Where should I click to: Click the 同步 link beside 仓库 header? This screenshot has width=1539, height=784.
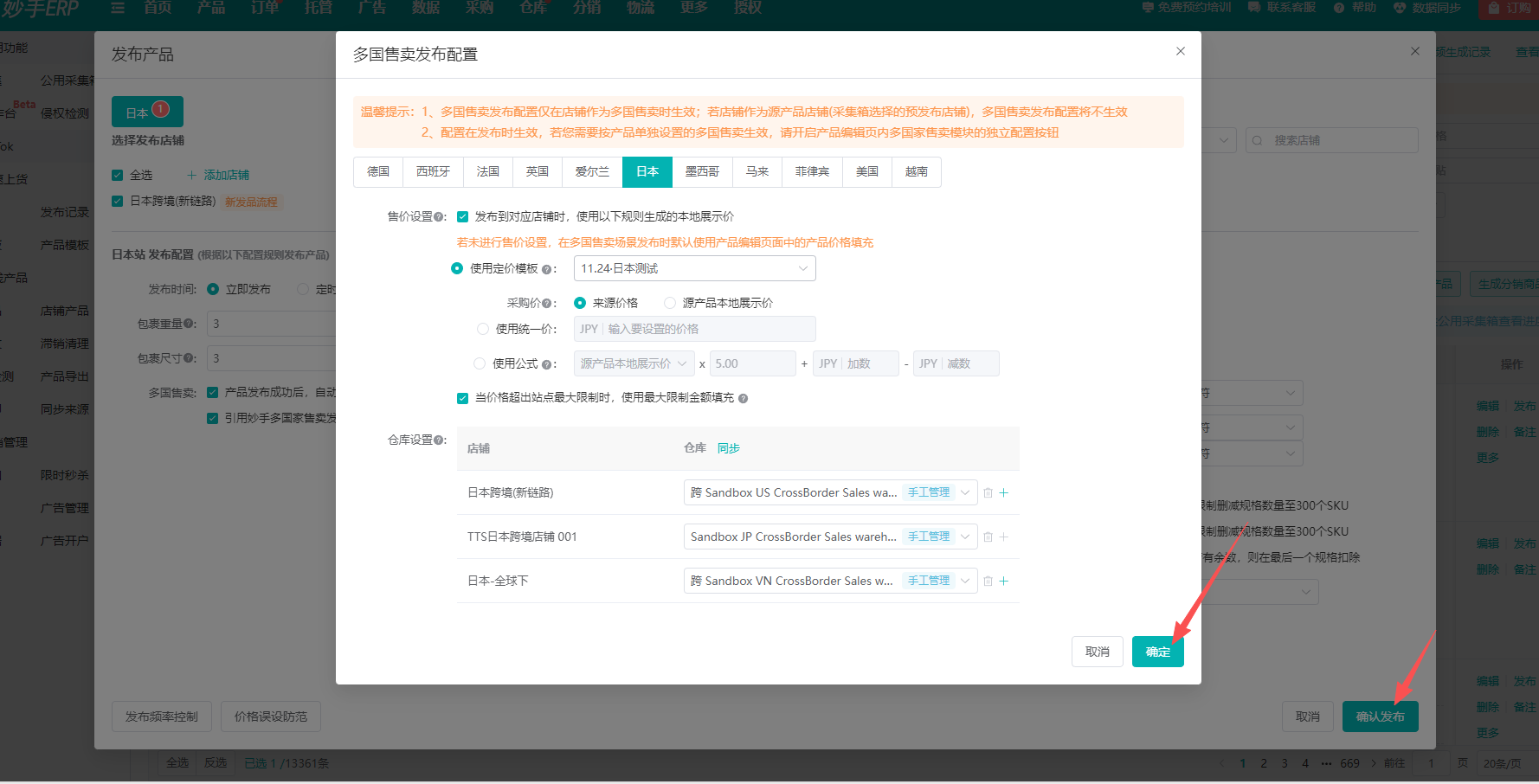tap(728, 448)
